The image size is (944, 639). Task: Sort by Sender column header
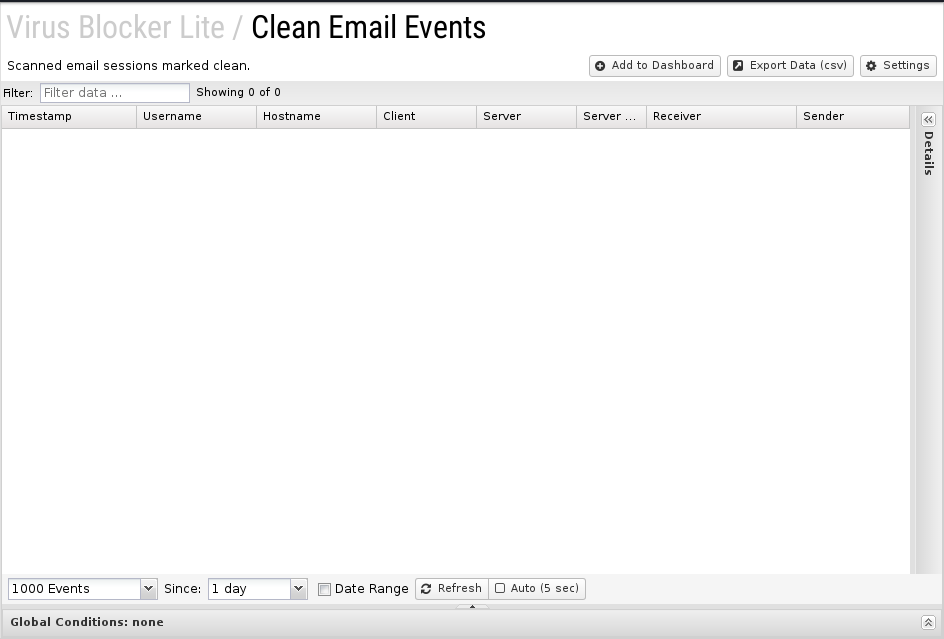click(852, 116)
